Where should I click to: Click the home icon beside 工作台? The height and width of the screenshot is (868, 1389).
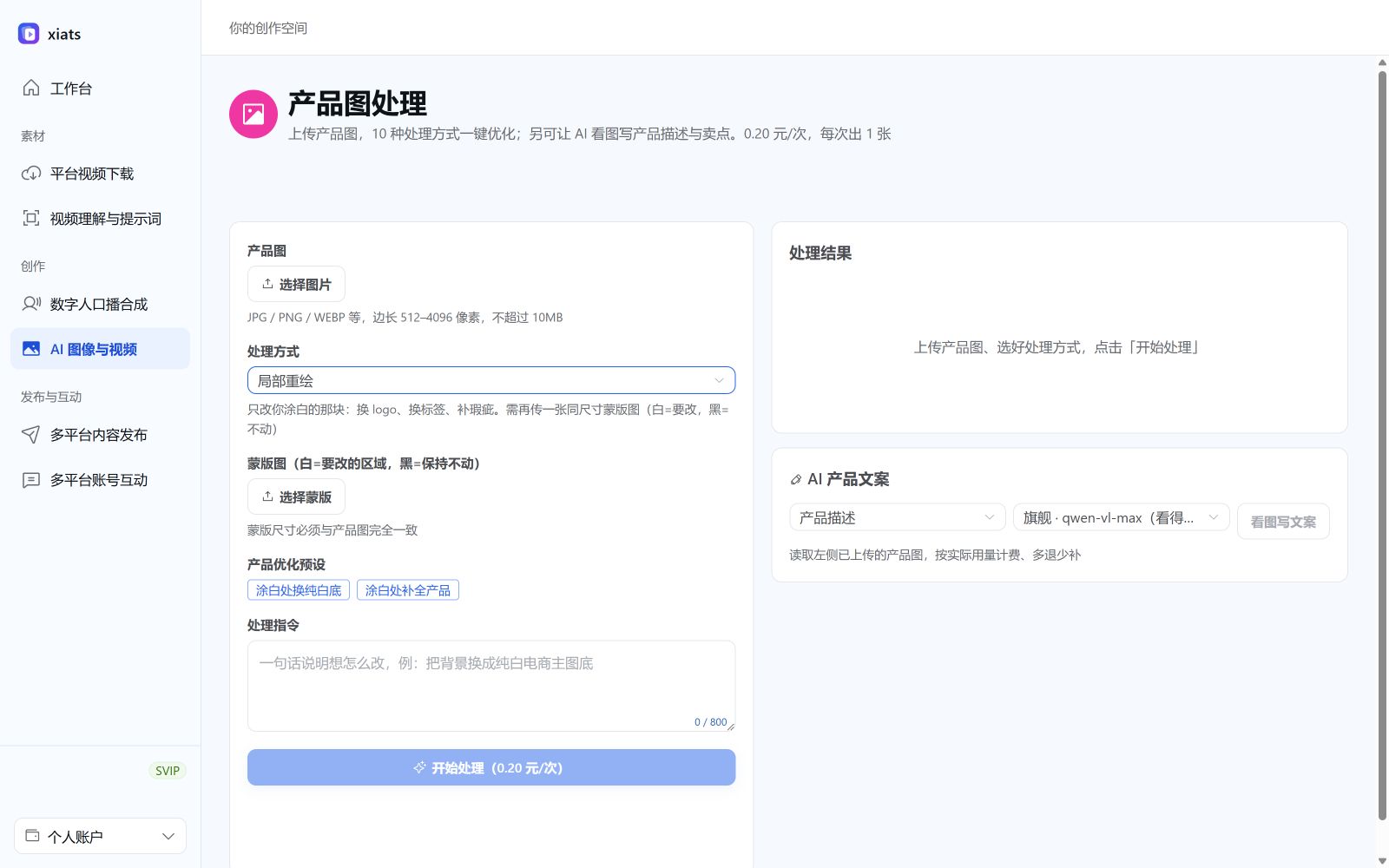[31, 88]
